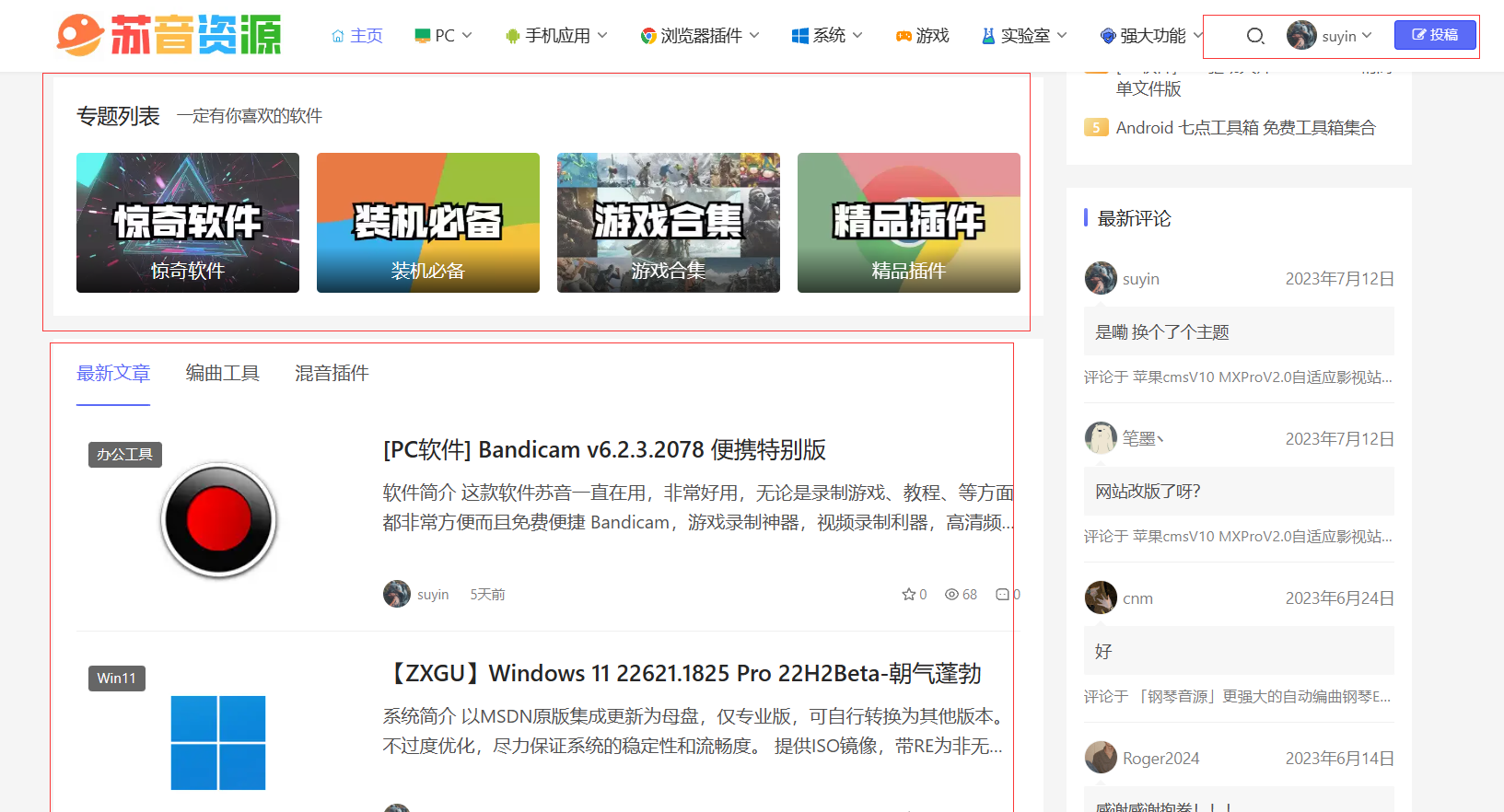
Task: Click the Bandicam record icon thumbnail
Action: click(x=219, y=520)
